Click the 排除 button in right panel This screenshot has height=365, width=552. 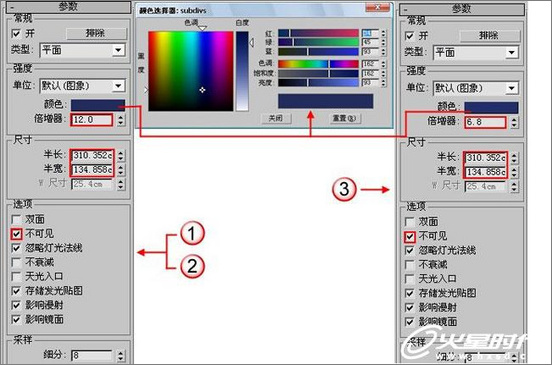[x=490, y=36]
